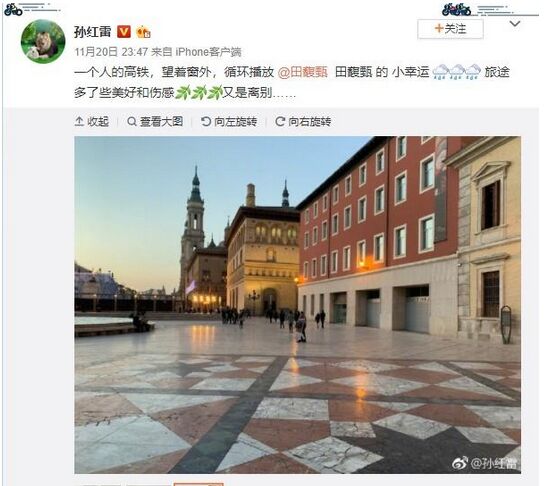Click the counterclockwise rotate icon
548x486 pixels.
pyautogui.click(x=206, y=122)
